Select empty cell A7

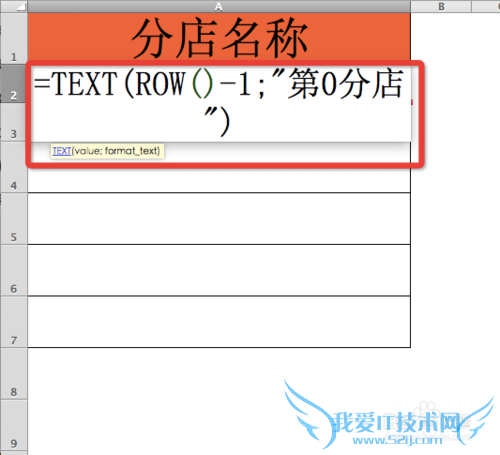click(x=219, y=322)
